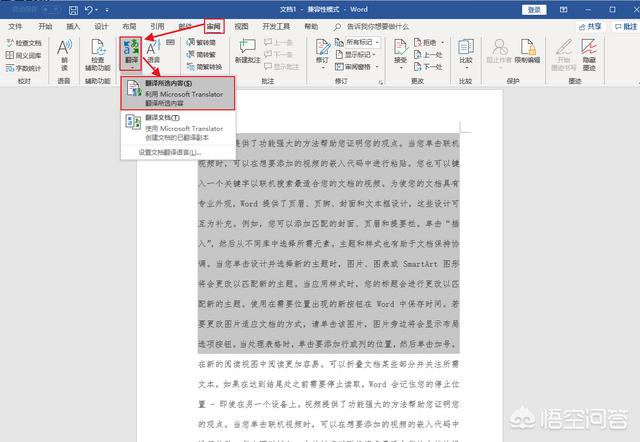Open 限制编辑 restrict editing

pos(527,51)
